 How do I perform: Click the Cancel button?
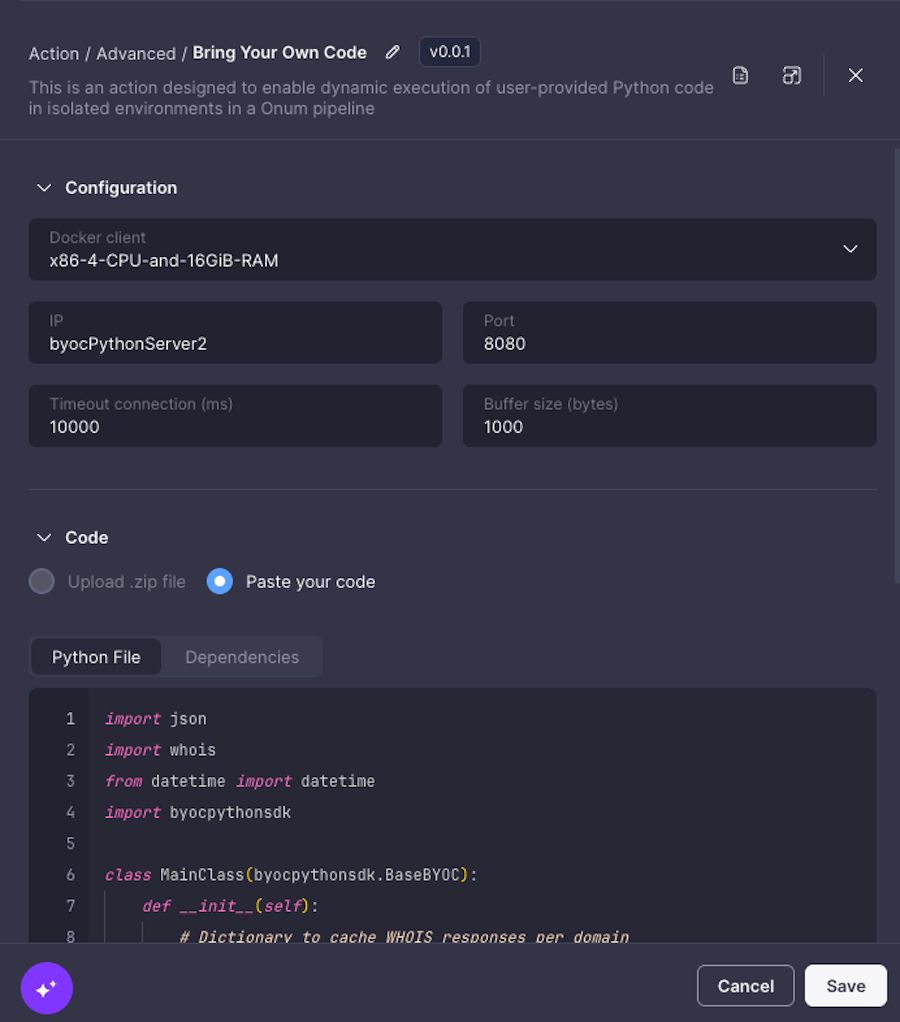(x=746, y=986)
